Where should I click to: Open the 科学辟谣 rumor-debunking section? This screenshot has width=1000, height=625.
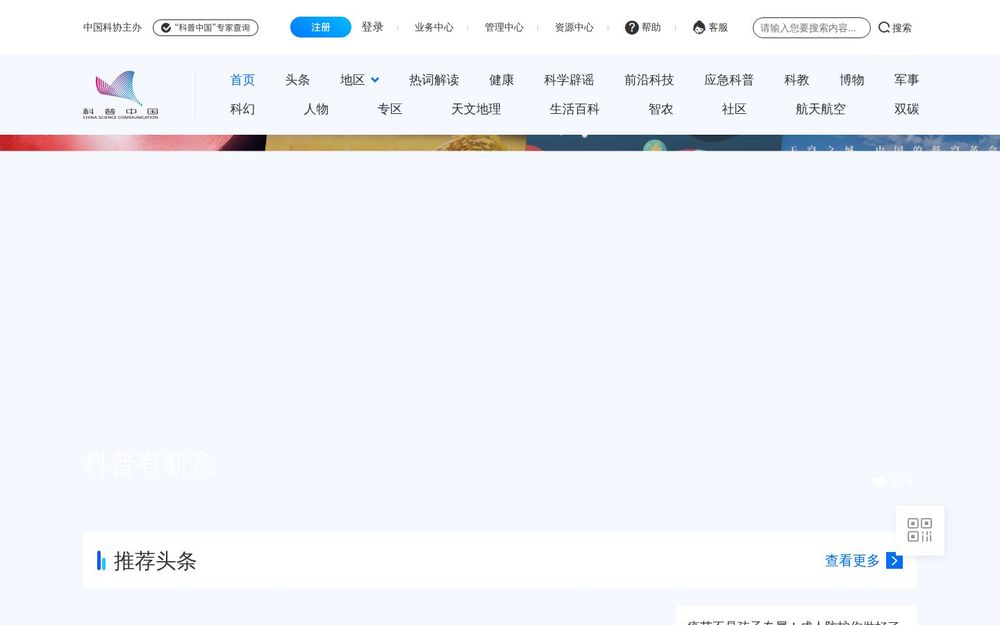click(x=568, y=79)
